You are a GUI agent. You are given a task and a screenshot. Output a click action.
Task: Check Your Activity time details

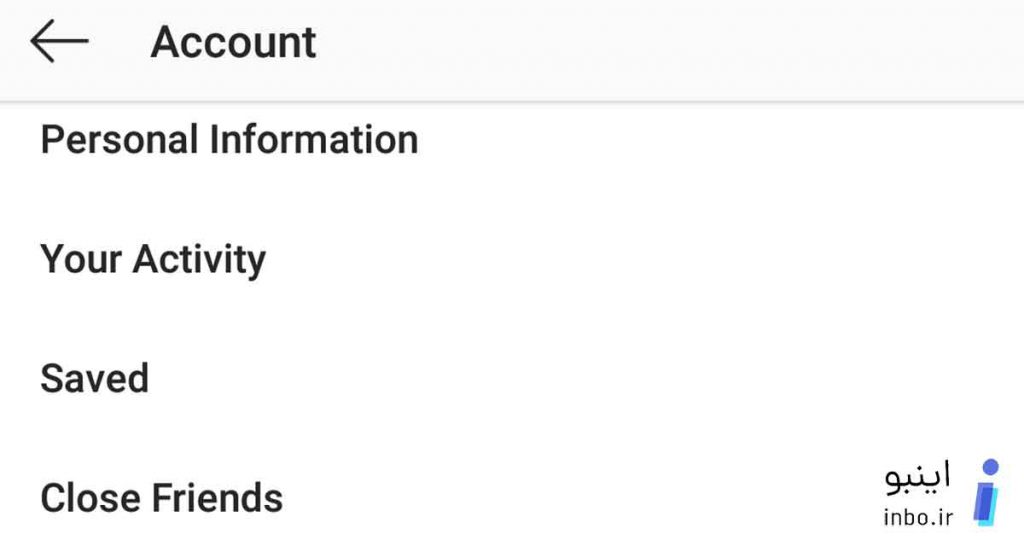point(512,259)
